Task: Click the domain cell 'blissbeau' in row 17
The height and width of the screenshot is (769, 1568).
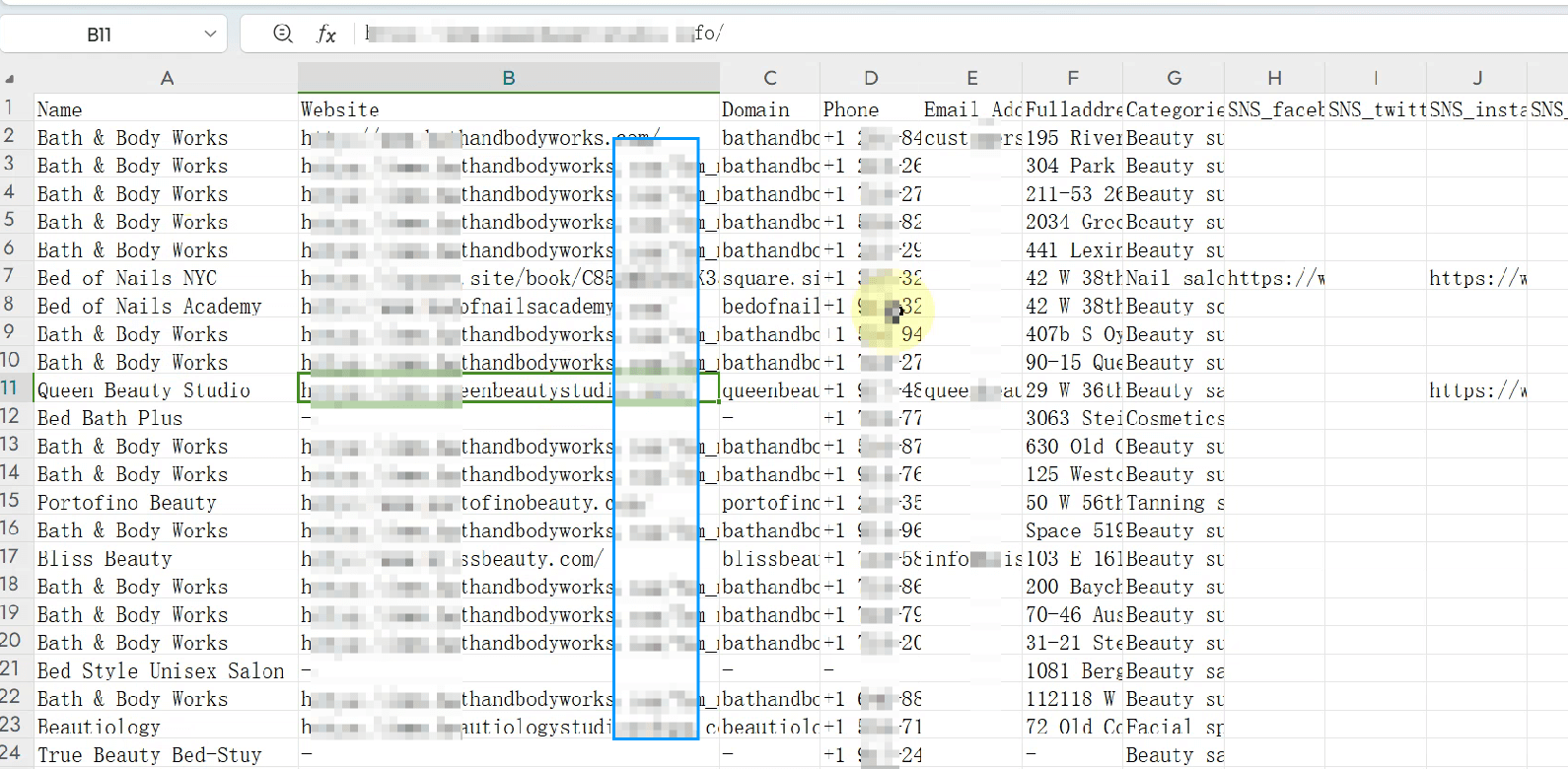Action: (770, 559)
